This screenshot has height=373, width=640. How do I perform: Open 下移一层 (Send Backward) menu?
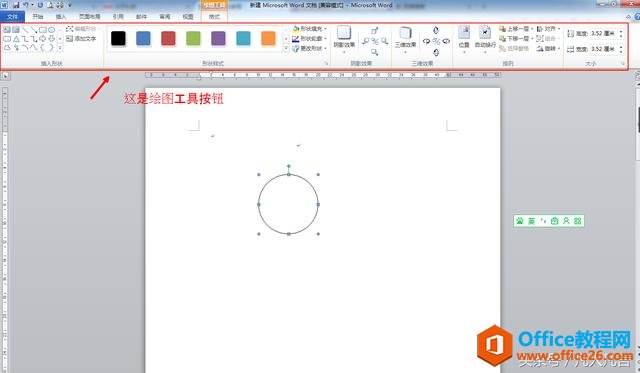pyautogui.click(x=516, y=38)
